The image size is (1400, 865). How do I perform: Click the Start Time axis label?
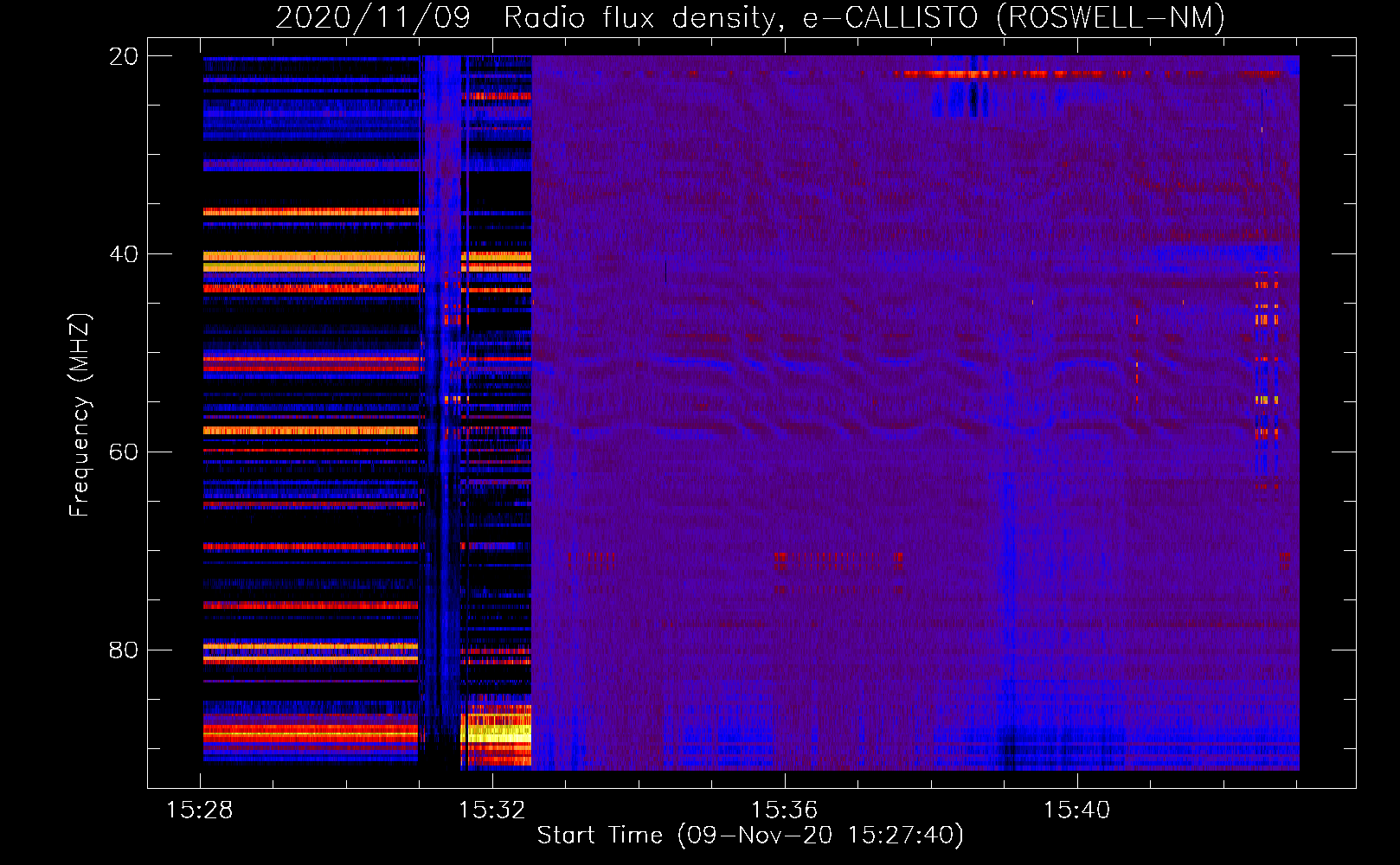tap(749, 836)
